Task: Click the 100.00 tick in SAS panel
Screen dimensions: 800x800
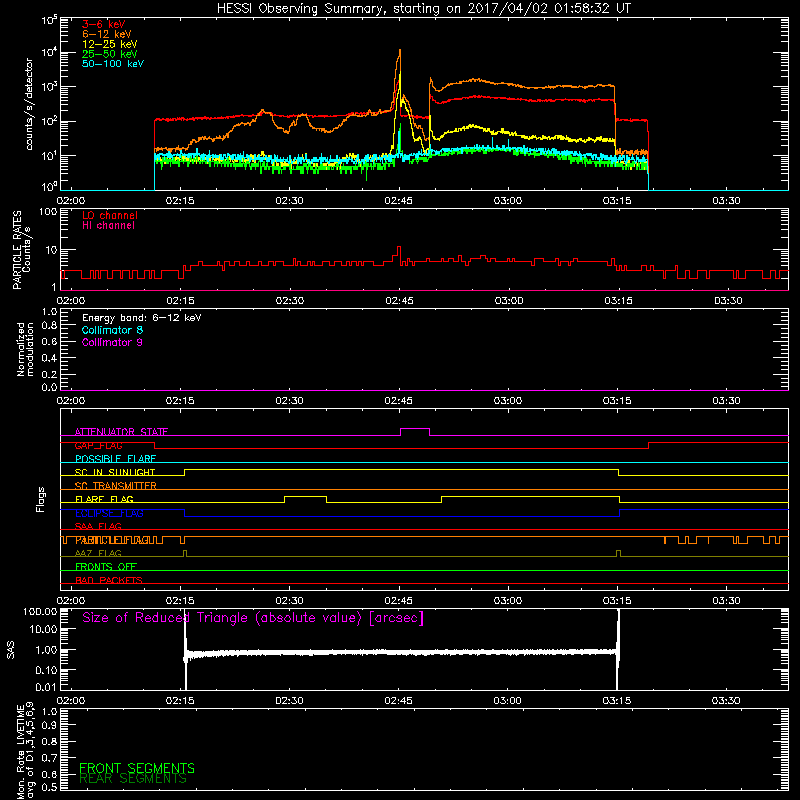Action: (40, 611)
